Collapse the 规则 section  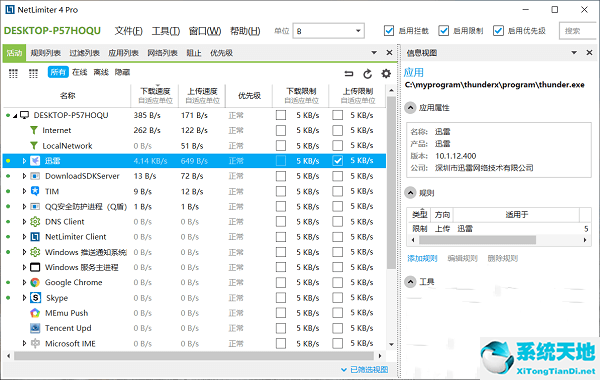pyautogui.click(x=410, y=192)
